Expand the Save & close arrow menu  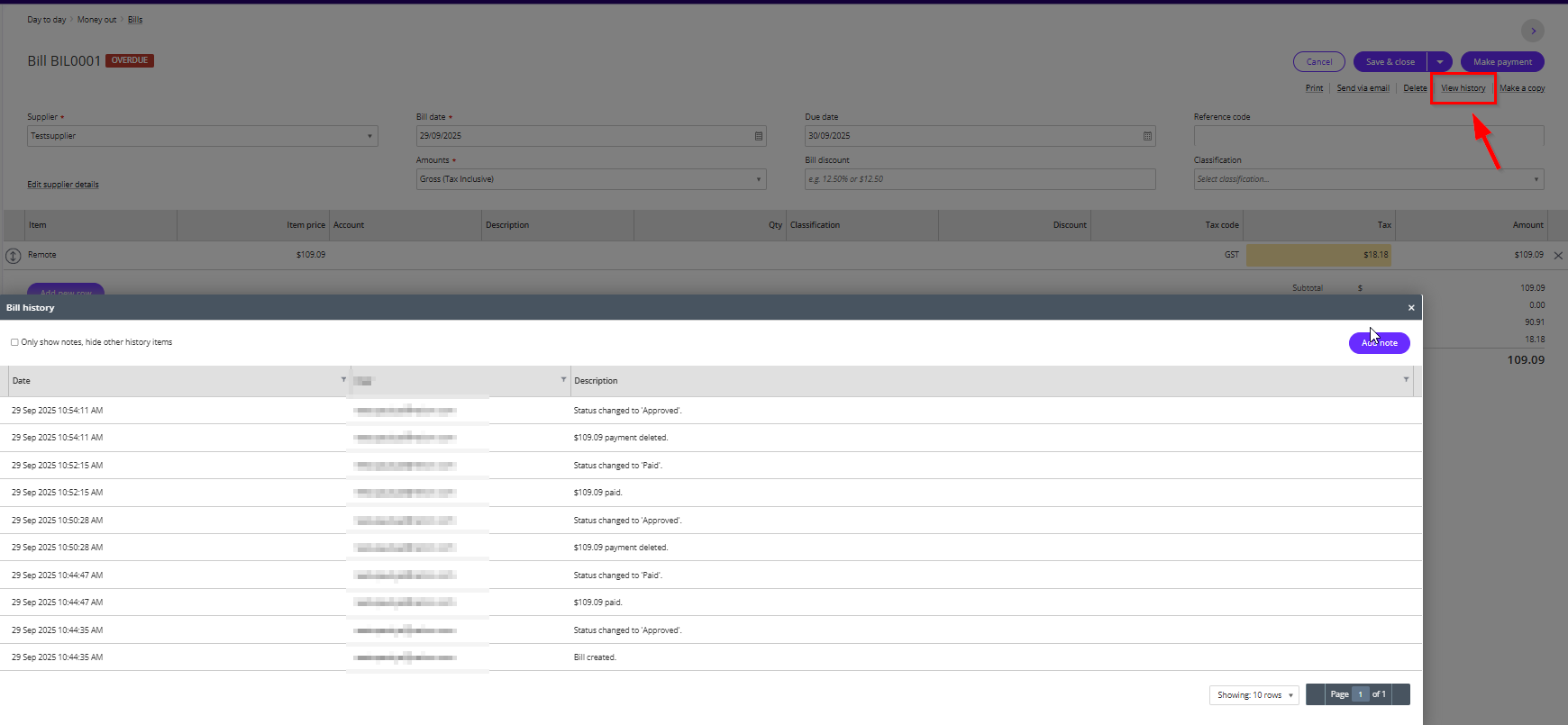tap(1439, 62)
